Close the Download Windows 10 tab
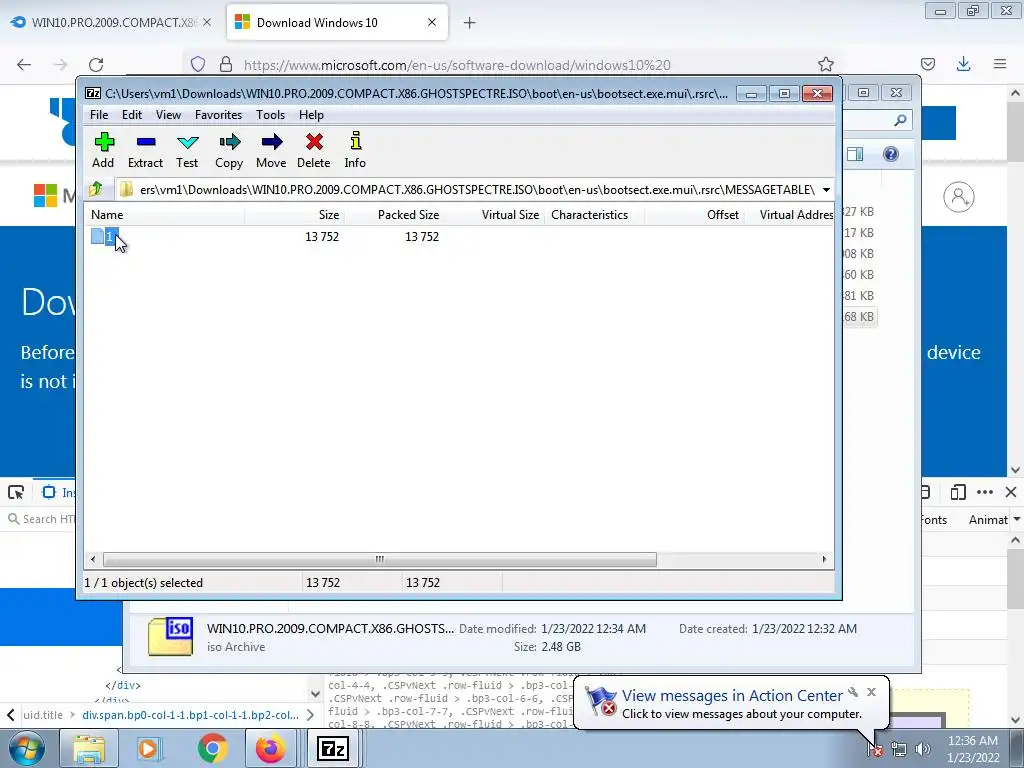This screenshot has width=1024, height=768. click(432, 22)
